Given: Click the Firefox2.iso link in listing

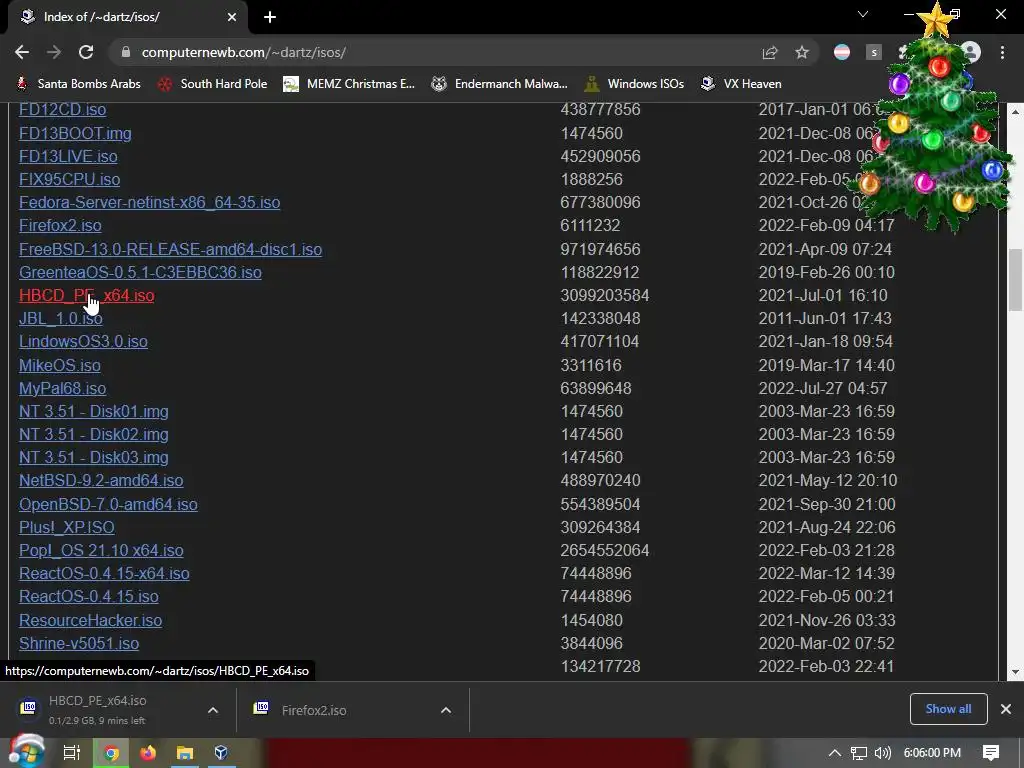Looking at the screenshot, I should tap(60, 225).
